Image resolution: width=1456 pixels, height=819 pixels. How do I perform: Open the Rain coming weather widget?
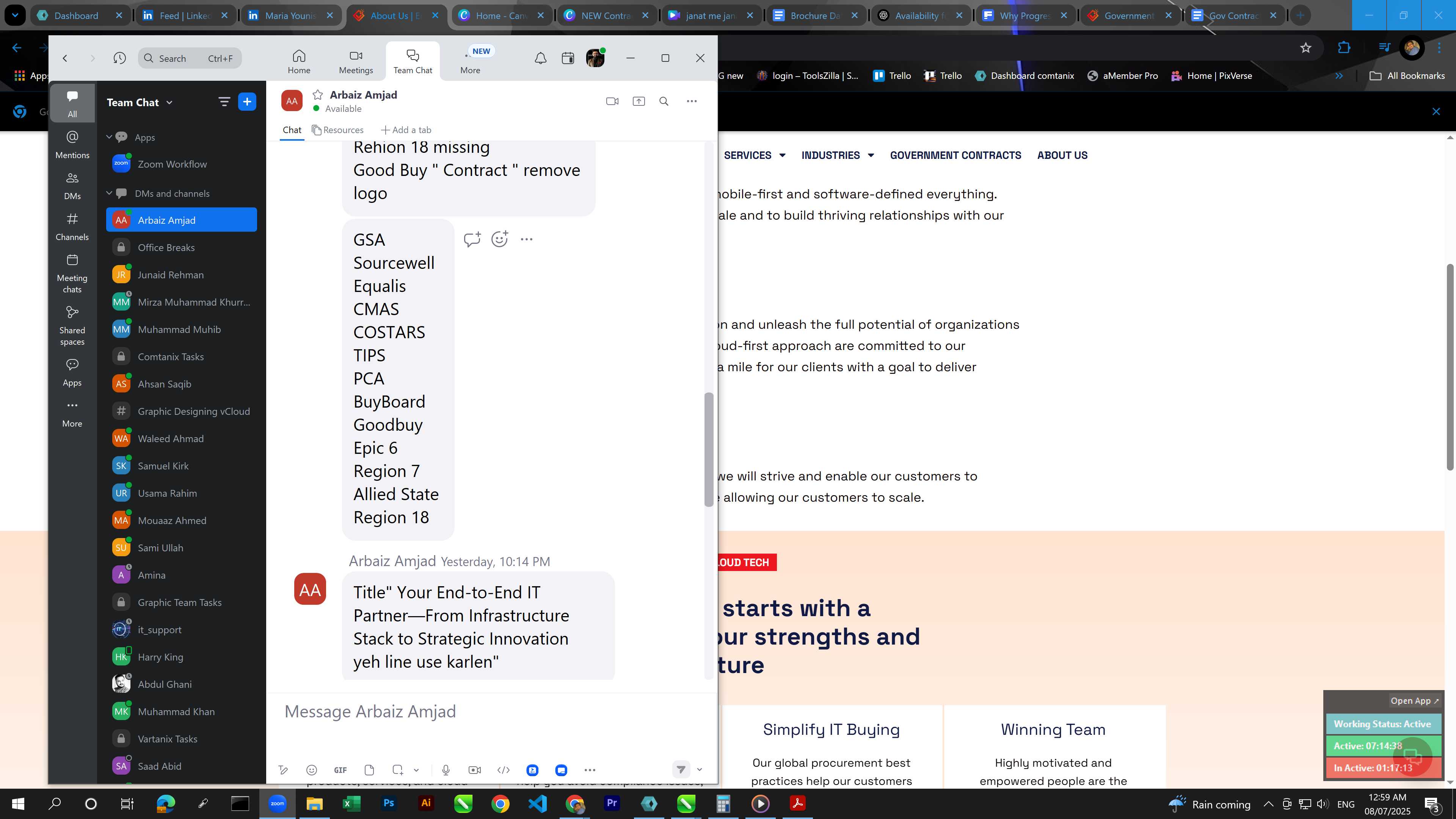pyautogui.click(x=1209, y=804)
